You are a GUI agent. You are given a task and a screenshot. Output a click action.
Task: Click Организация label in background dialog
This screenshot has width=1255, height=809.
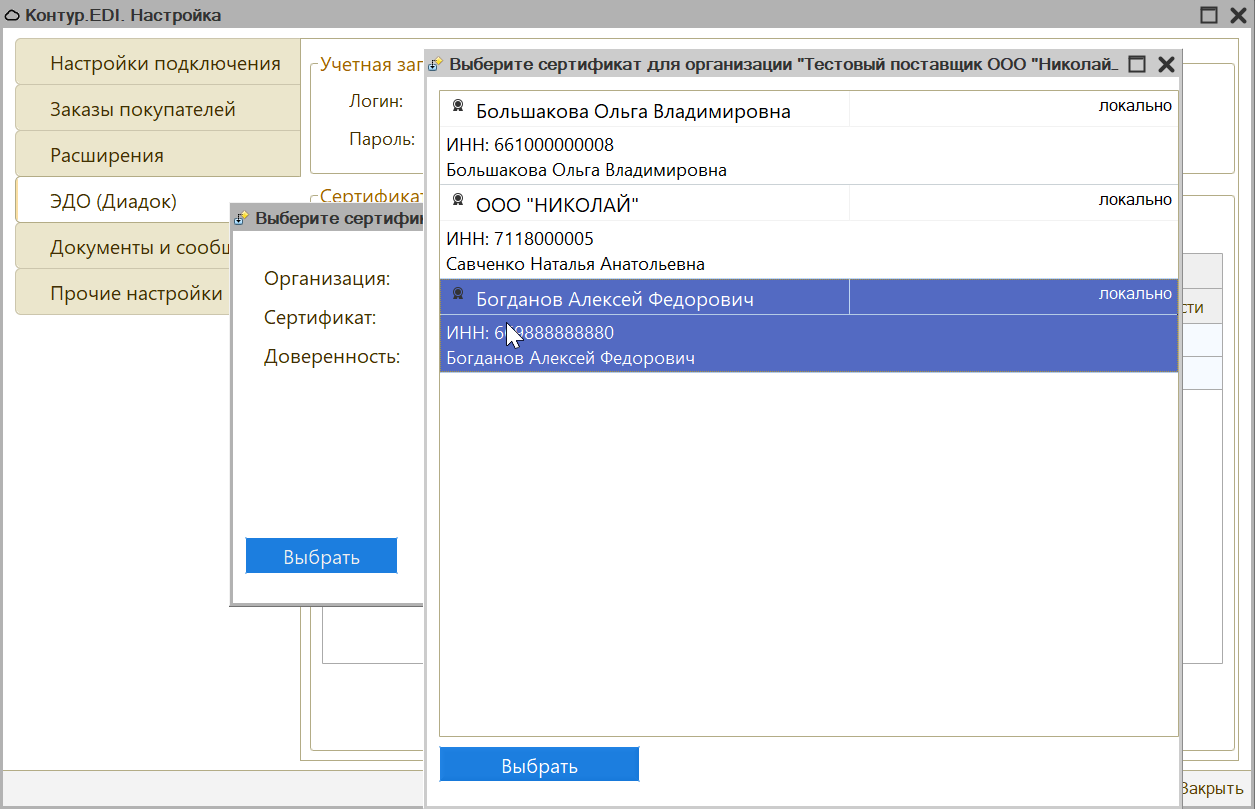click(327, 278)
